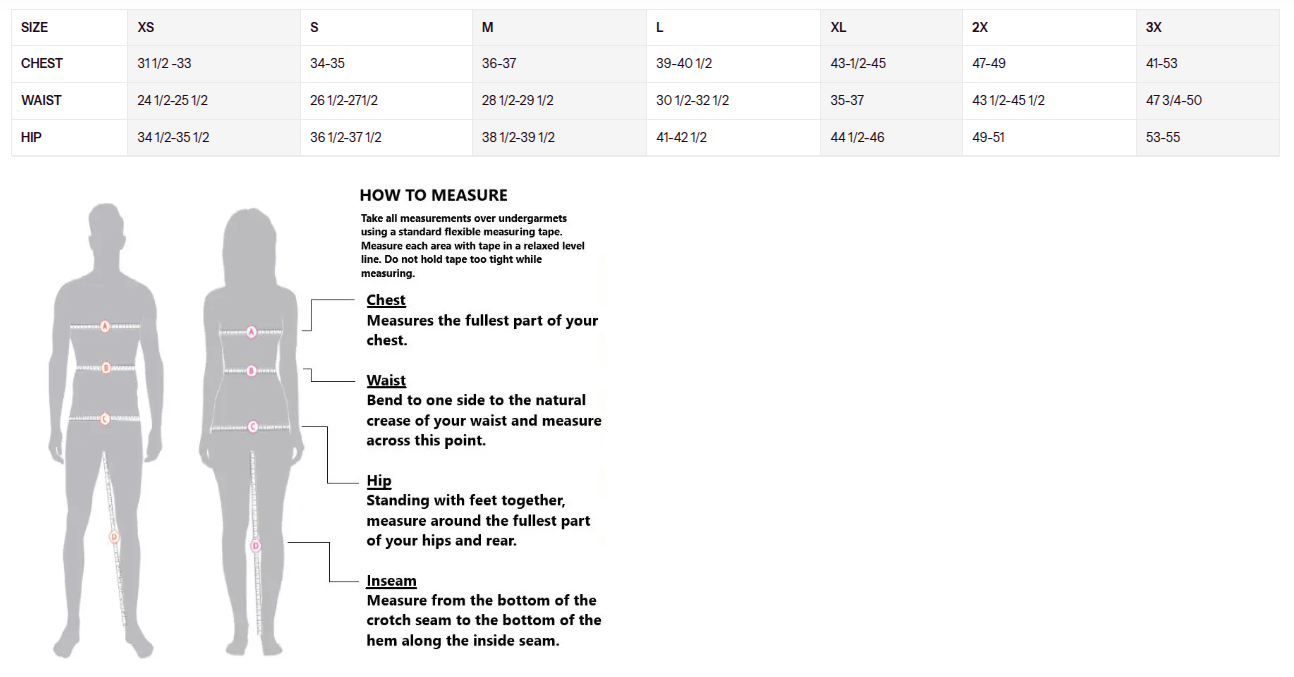
Task: Click the hip marker C on male figure
Action: pyautogui.click(x=105, y=419)
